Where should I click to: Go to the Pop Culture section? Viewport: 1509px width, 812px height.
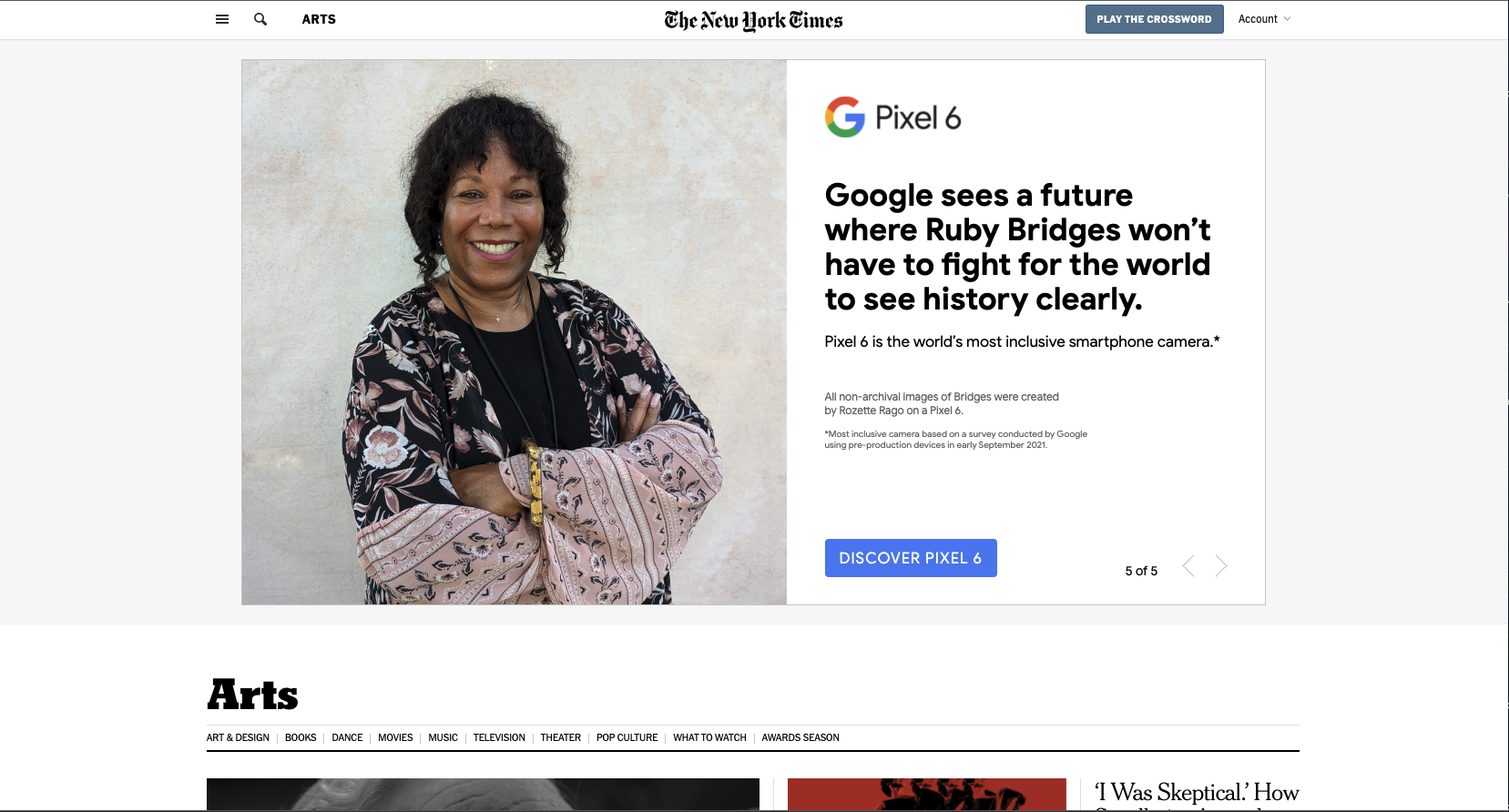(x=627, y=737)
